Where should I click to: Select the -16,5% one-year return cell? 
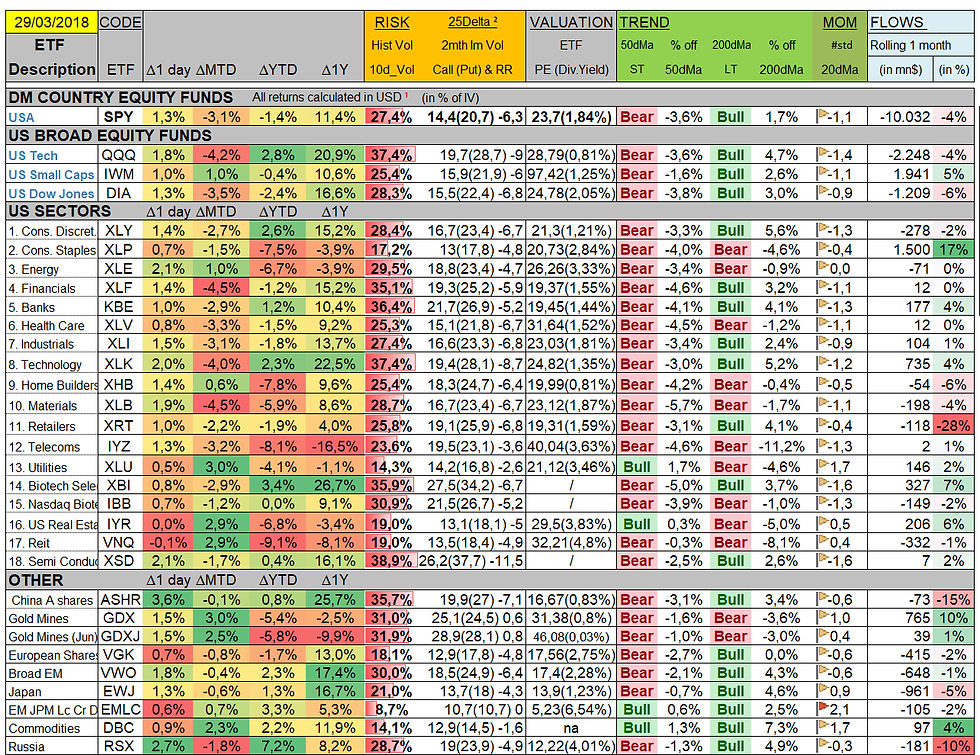click(x=335, y=446)
